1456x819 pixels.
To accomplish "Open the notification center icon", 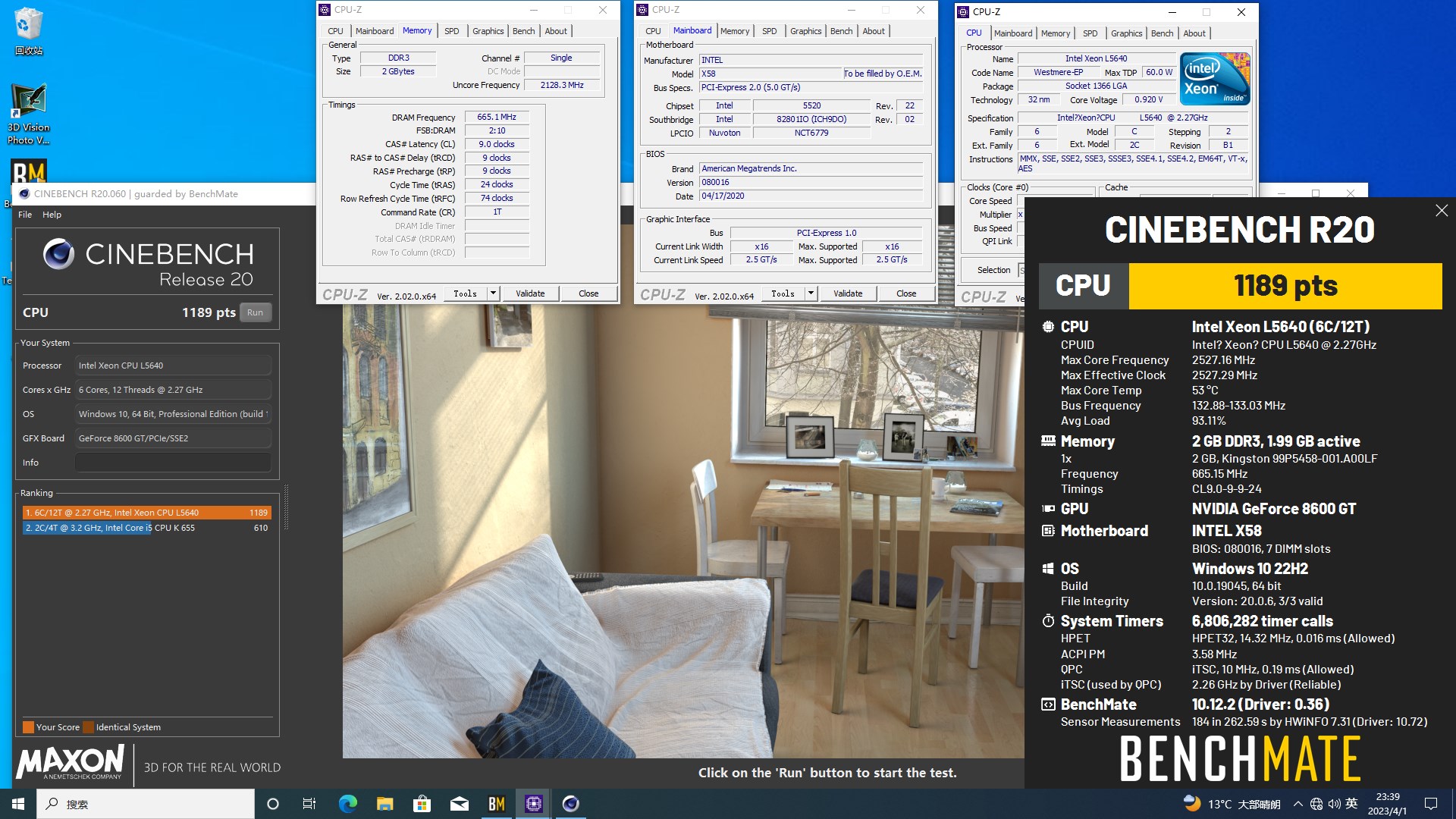I will click(x=1431, y=804).
